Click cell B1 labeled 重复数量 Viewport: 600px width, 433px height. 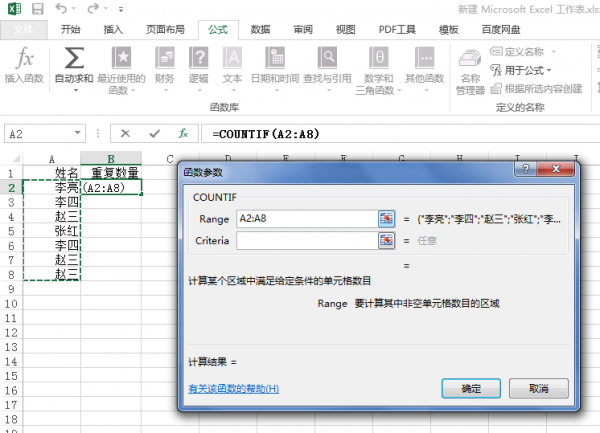coord(111,173)
